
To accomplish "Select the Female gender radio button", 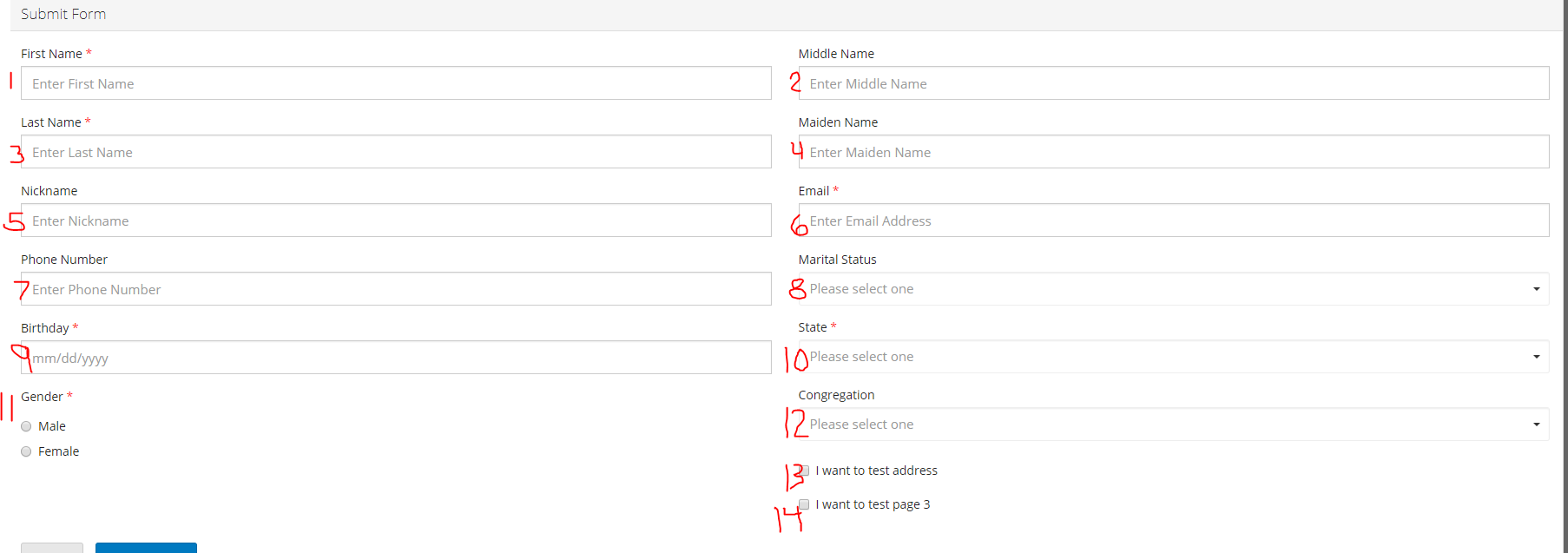I will coord(26,451).
